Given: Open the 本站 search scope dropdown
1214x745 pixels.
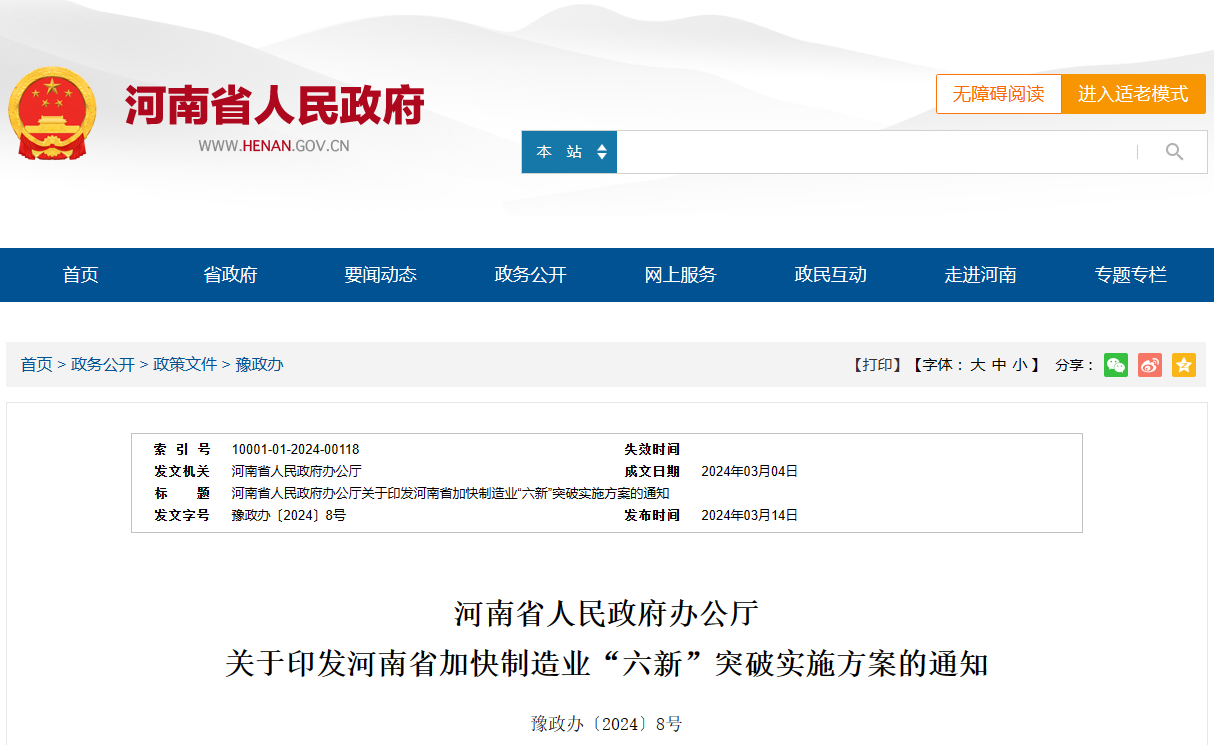Looking at the screenshot, I should pos(569,152).
